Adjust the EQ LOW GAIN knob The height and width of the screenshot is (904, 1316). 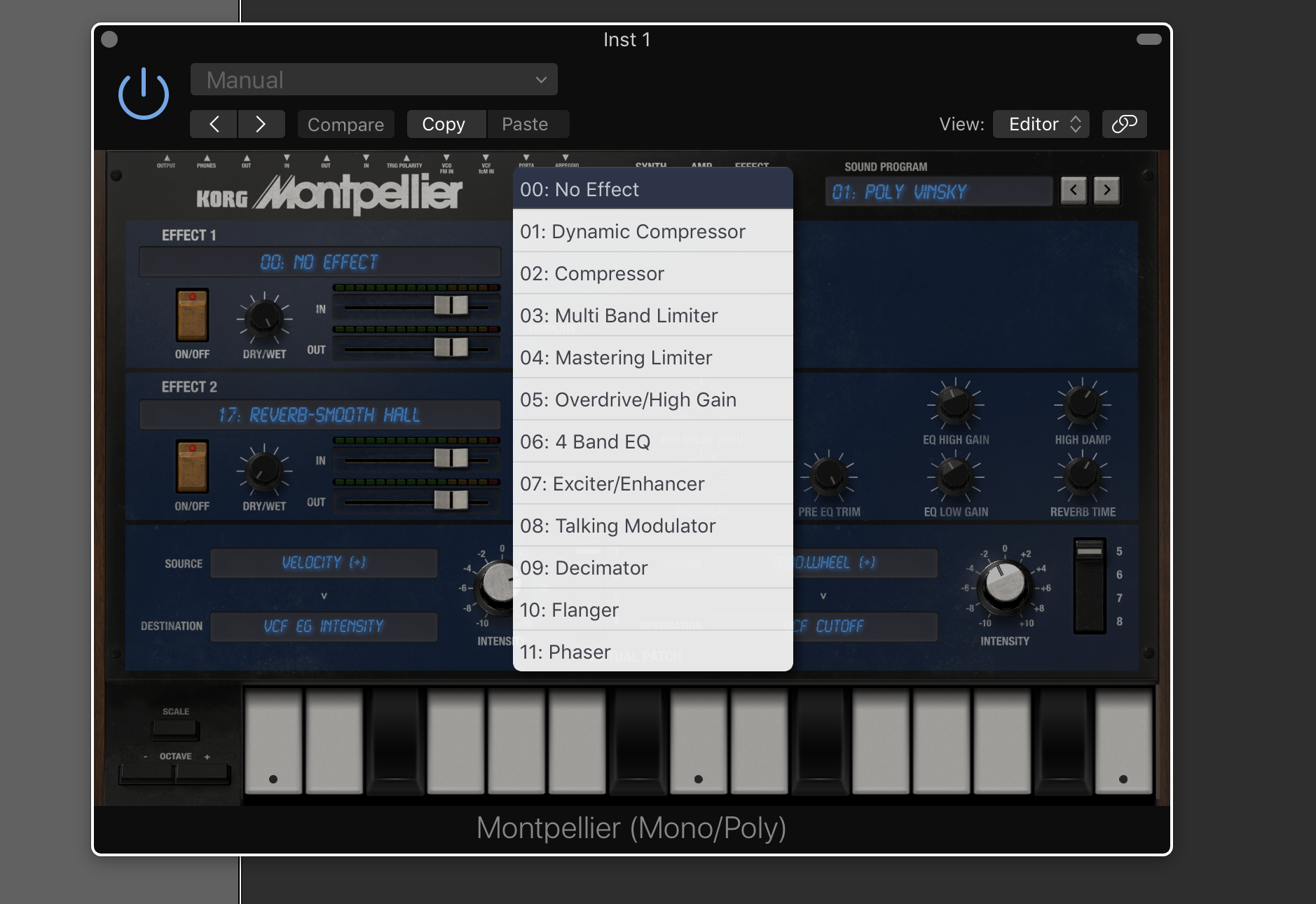pyautogui.click(x=955, y=477)
